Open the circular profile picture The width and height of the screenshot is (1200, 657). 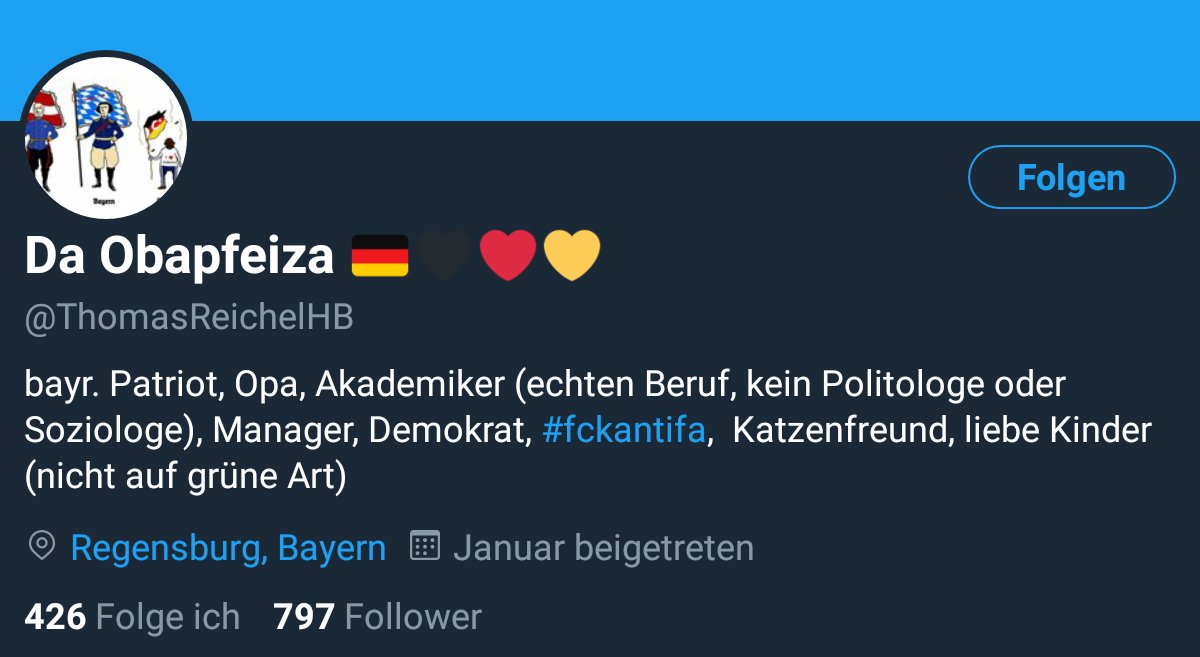click(x=105, y=135)
